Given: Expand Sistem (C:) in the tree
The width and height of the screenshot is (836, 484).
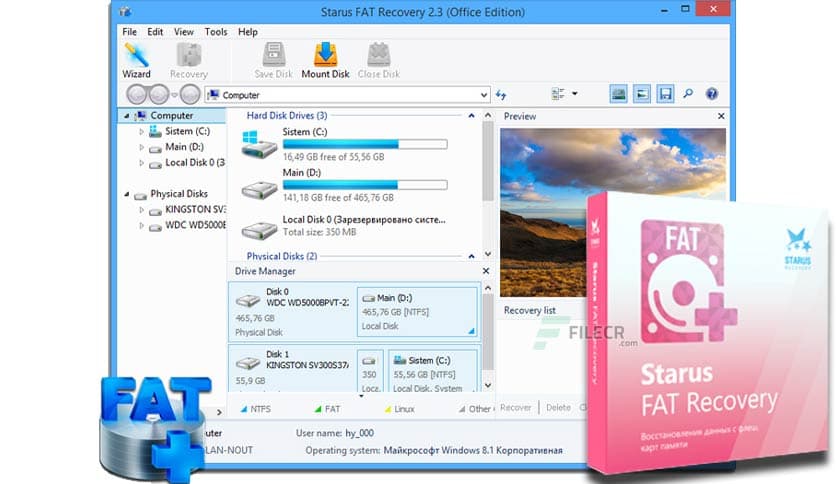Looking at the screenshot, I should [141, 131].
